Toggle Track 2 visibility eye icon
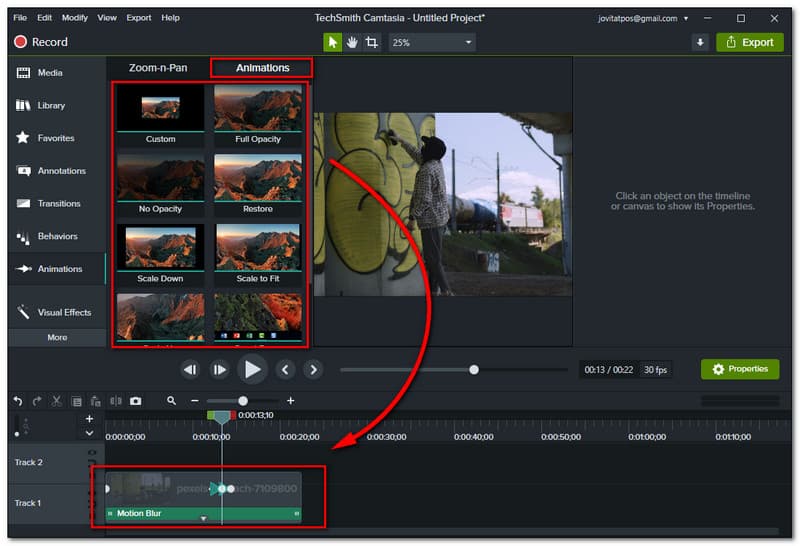Image resolution: width=800 pixels, height=546 pixels. tap(92, 453)
